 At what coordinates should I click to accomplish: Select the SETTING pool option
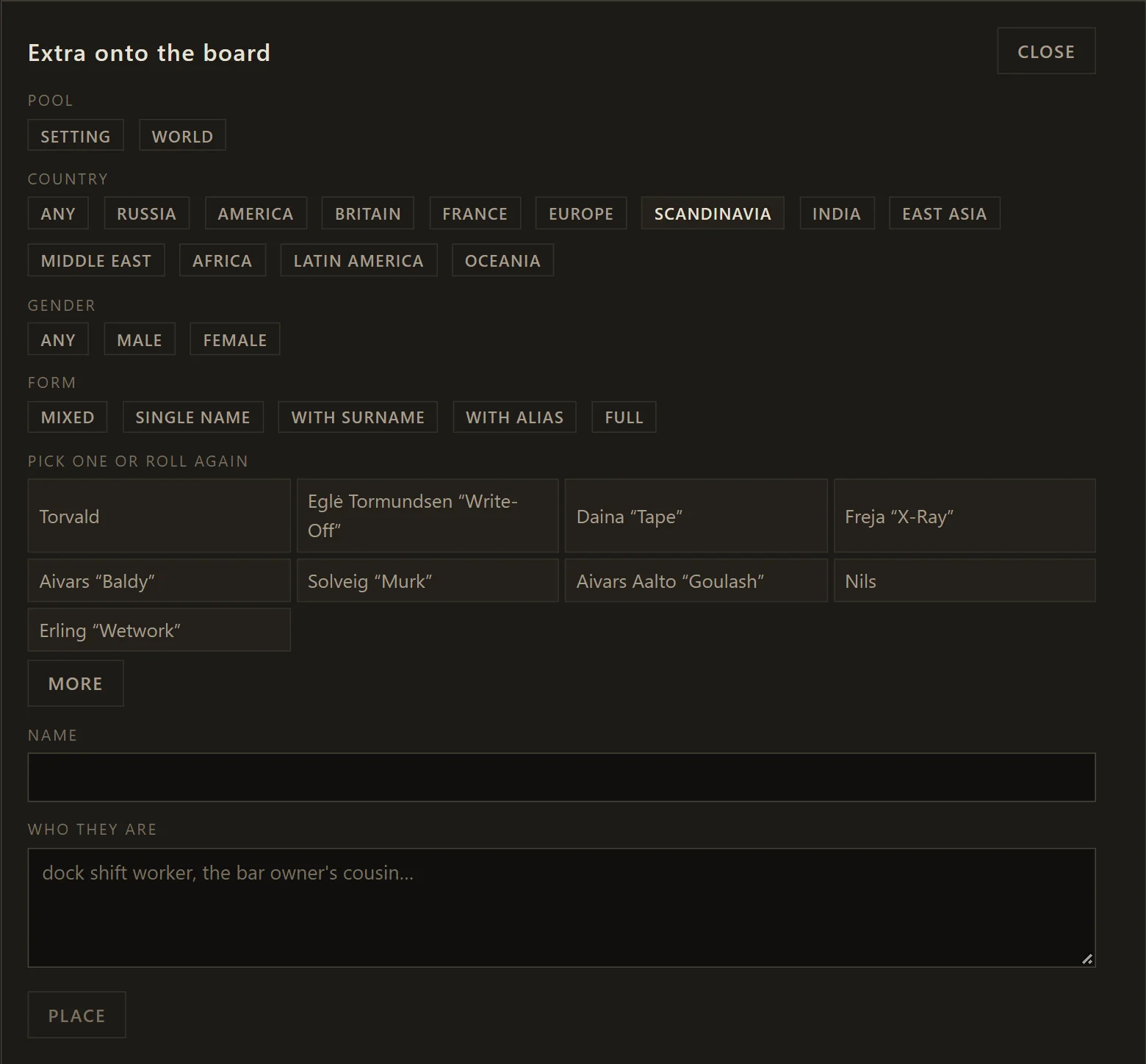[76, 135]
